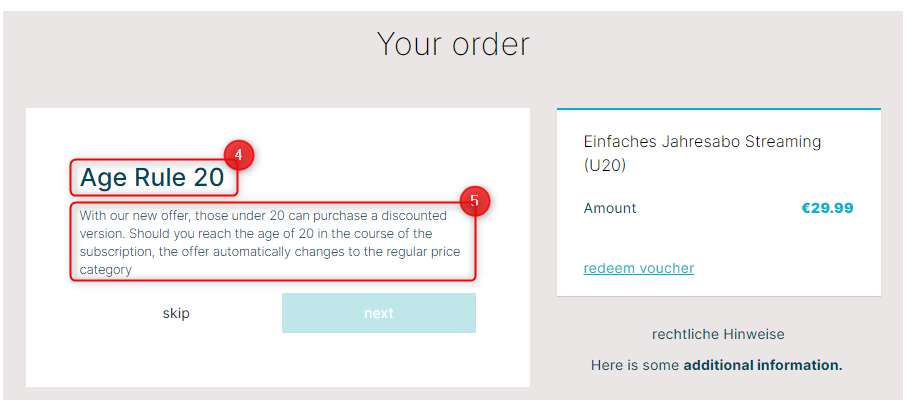911x400 pixels.
Task: Click the next button
Action: pos(379,313)
